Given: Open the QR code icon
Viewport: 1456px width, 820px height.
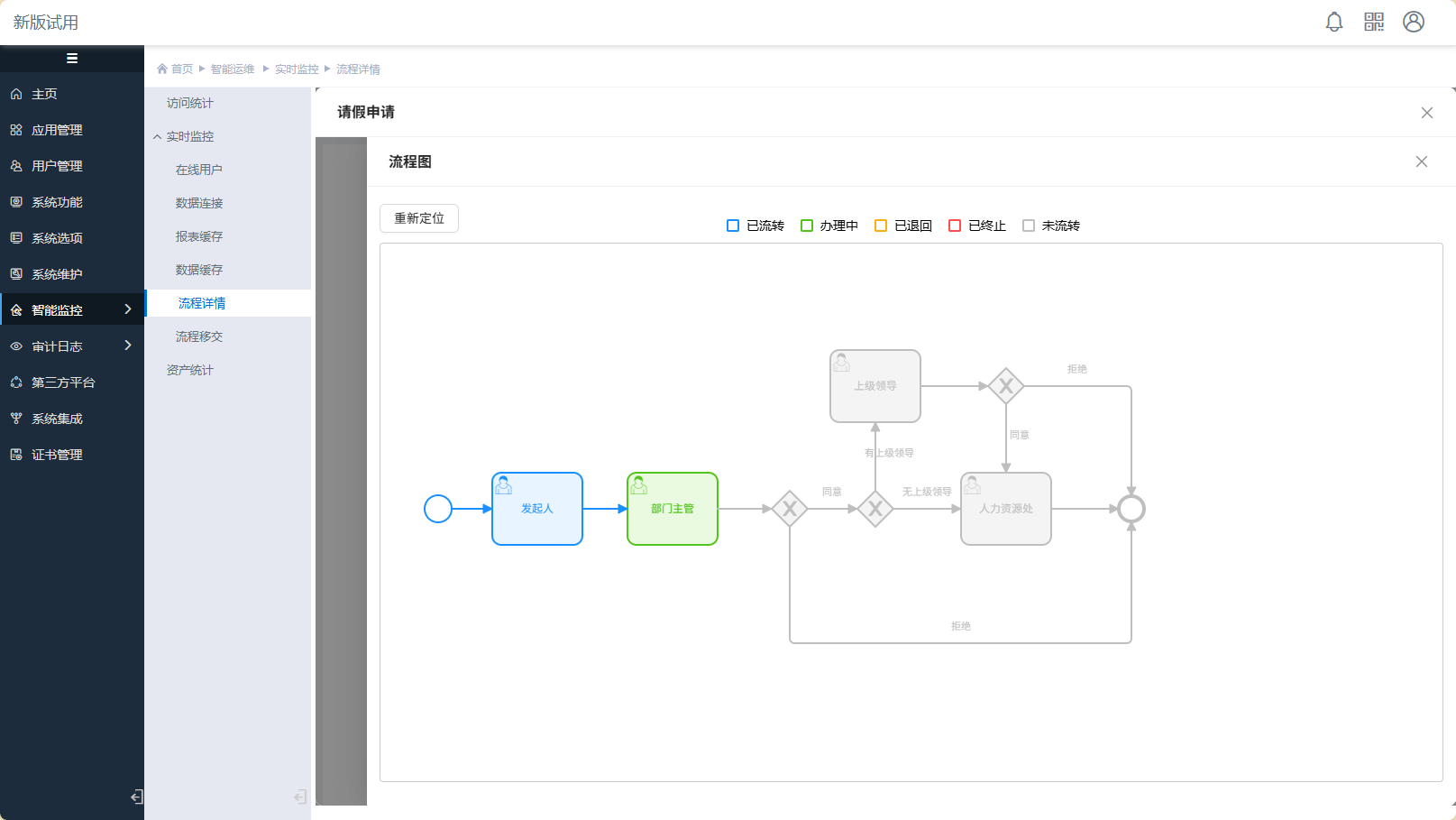Looking at the screenshot, I should click(1374, 22).
